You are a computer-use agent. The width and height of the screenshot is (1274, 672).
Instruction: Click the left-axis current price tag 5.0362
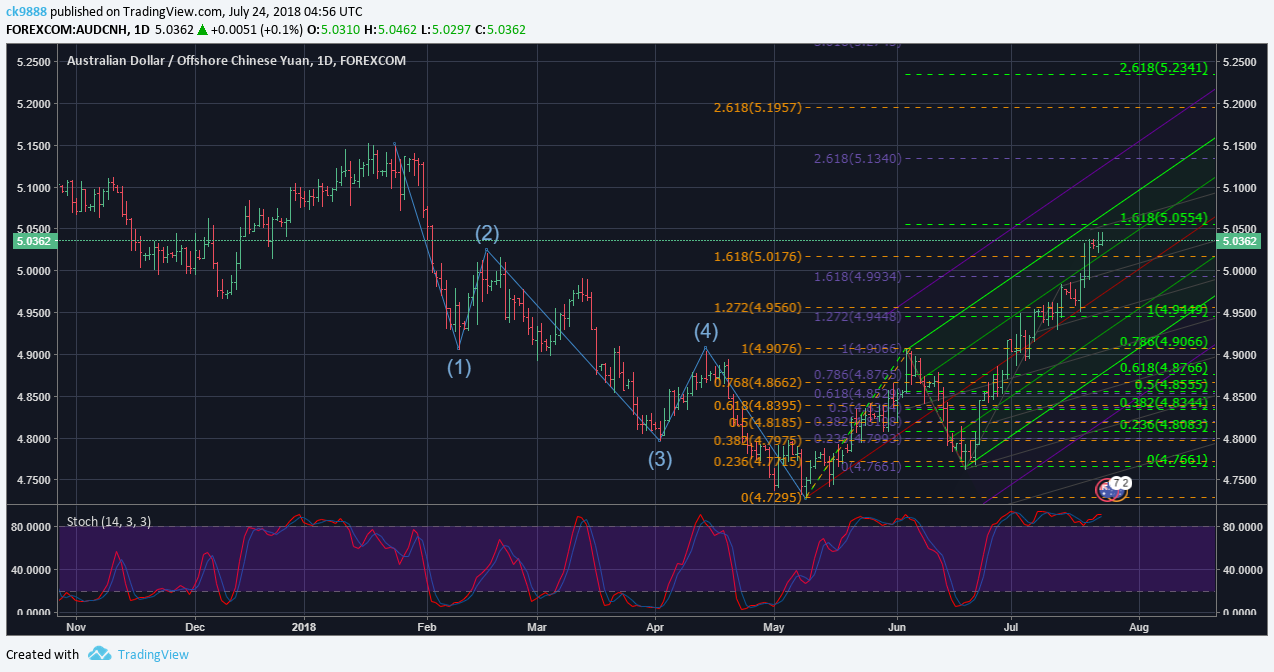(33, 241)
